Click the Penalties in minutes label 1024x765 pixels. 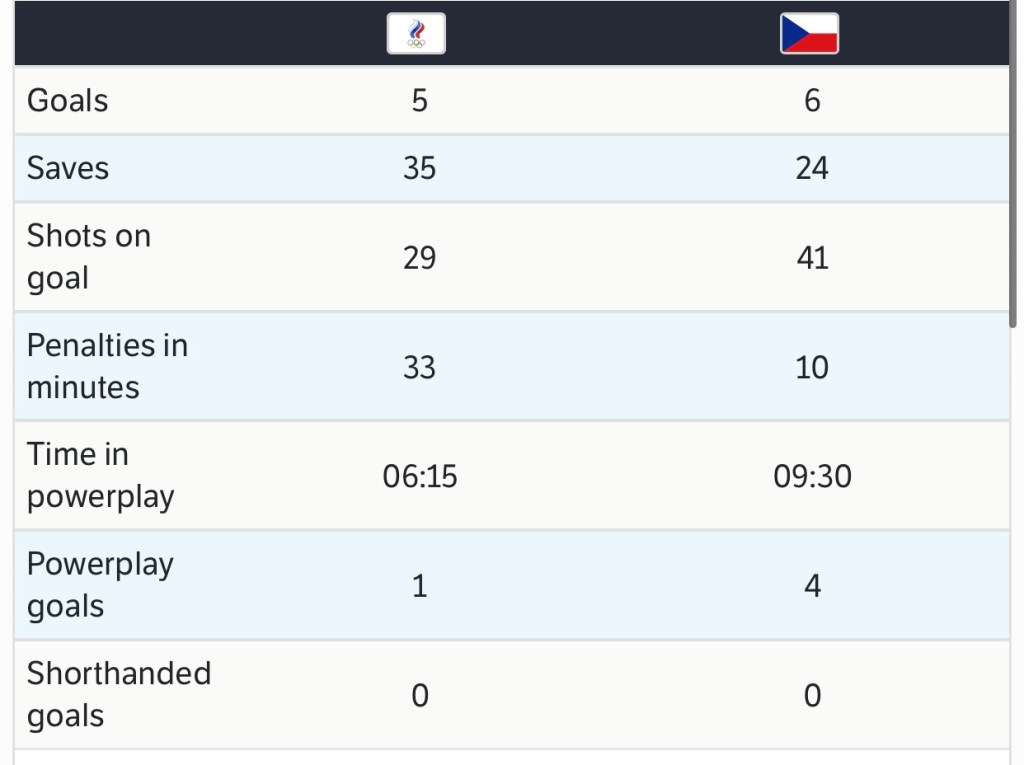coord(107,366)
